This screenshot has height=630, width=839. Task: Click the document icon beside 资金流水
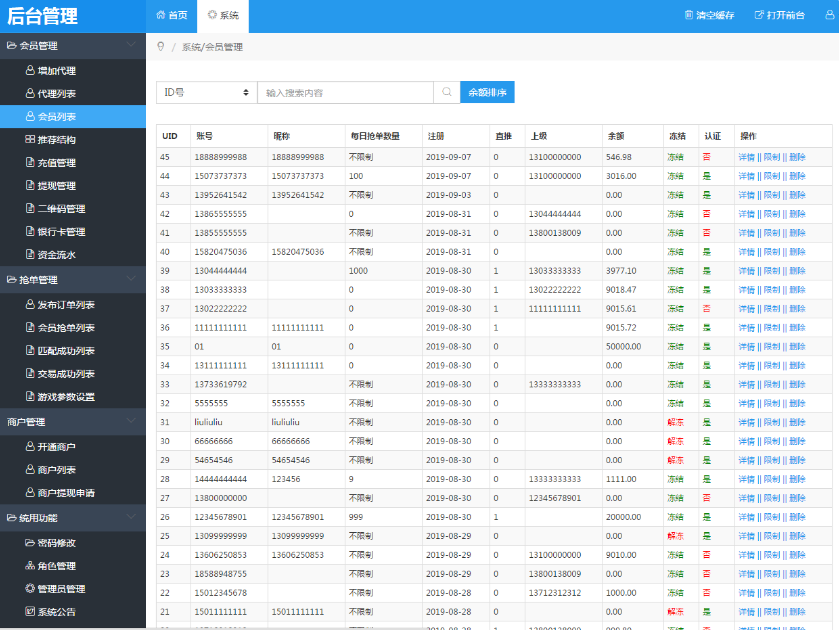point(30,254)
